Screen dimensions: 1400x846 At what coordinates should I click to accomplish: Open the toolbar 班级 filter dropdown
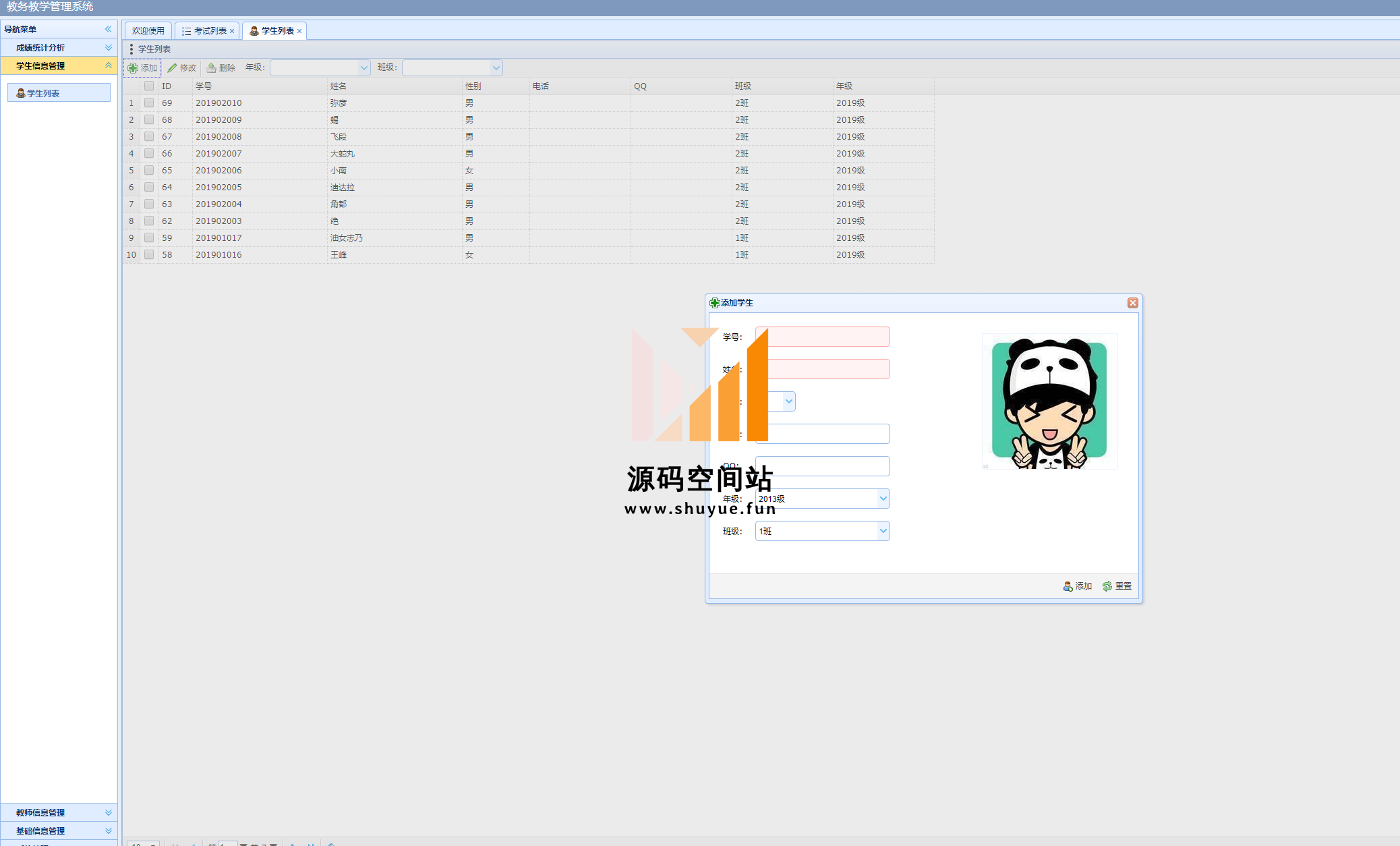coord(496,67)
